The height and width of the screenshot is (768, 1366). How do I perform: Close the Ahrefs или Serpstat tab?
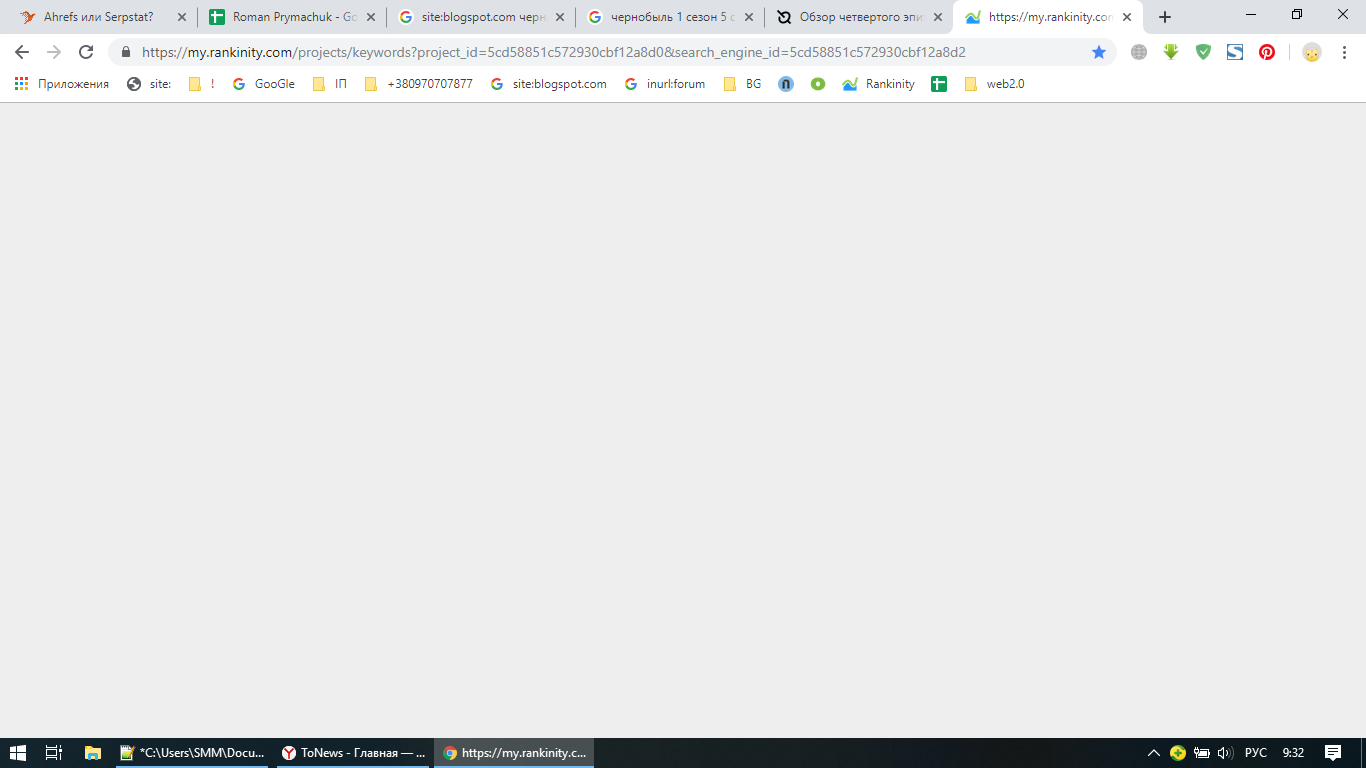182,17
